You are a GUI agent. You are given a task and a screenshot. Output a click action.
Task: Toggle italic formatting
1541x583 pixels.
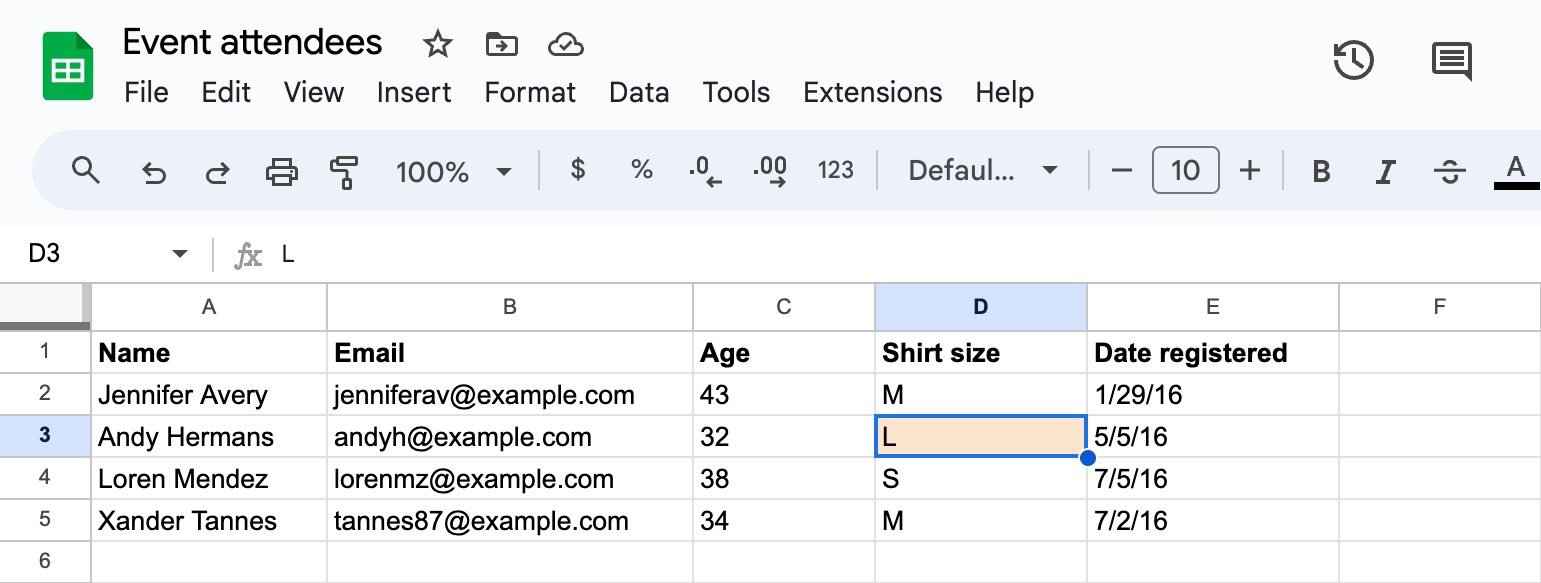[1385, 170]
